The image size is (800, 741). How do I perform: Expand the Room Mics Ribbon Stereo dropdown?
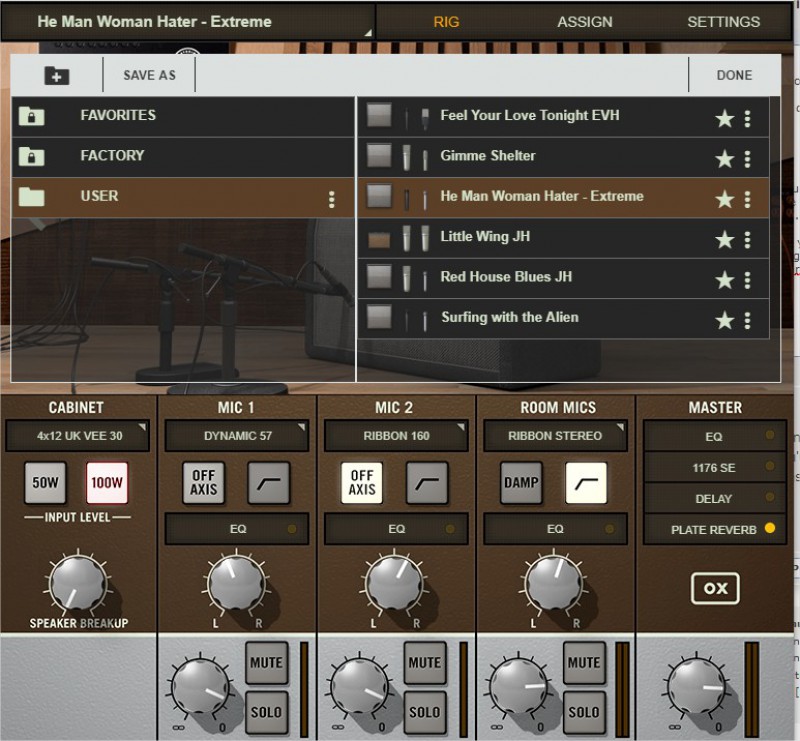click(x=555, y=436)
